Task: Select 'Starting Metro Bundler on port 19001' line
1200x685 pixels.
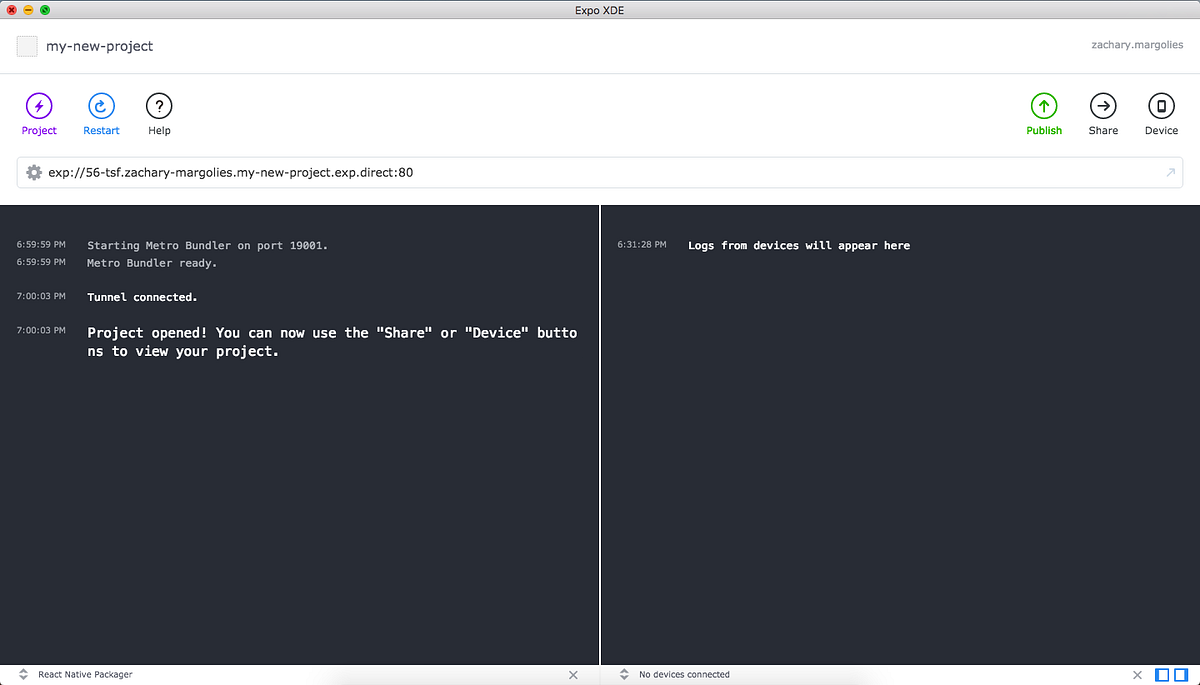Action: pos(207,245)
